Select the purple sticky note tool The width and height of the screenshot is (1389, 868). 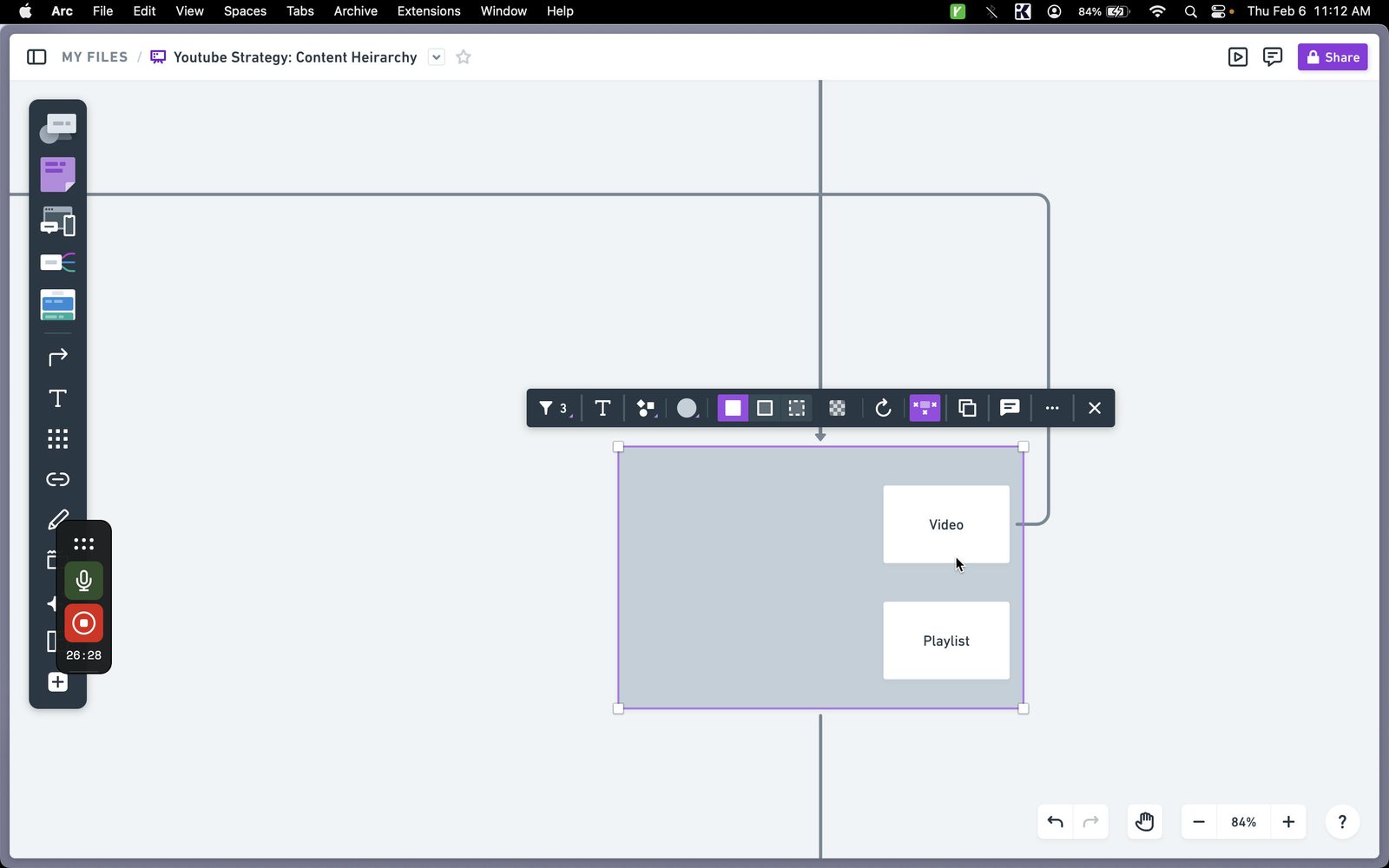pos(57,174)
